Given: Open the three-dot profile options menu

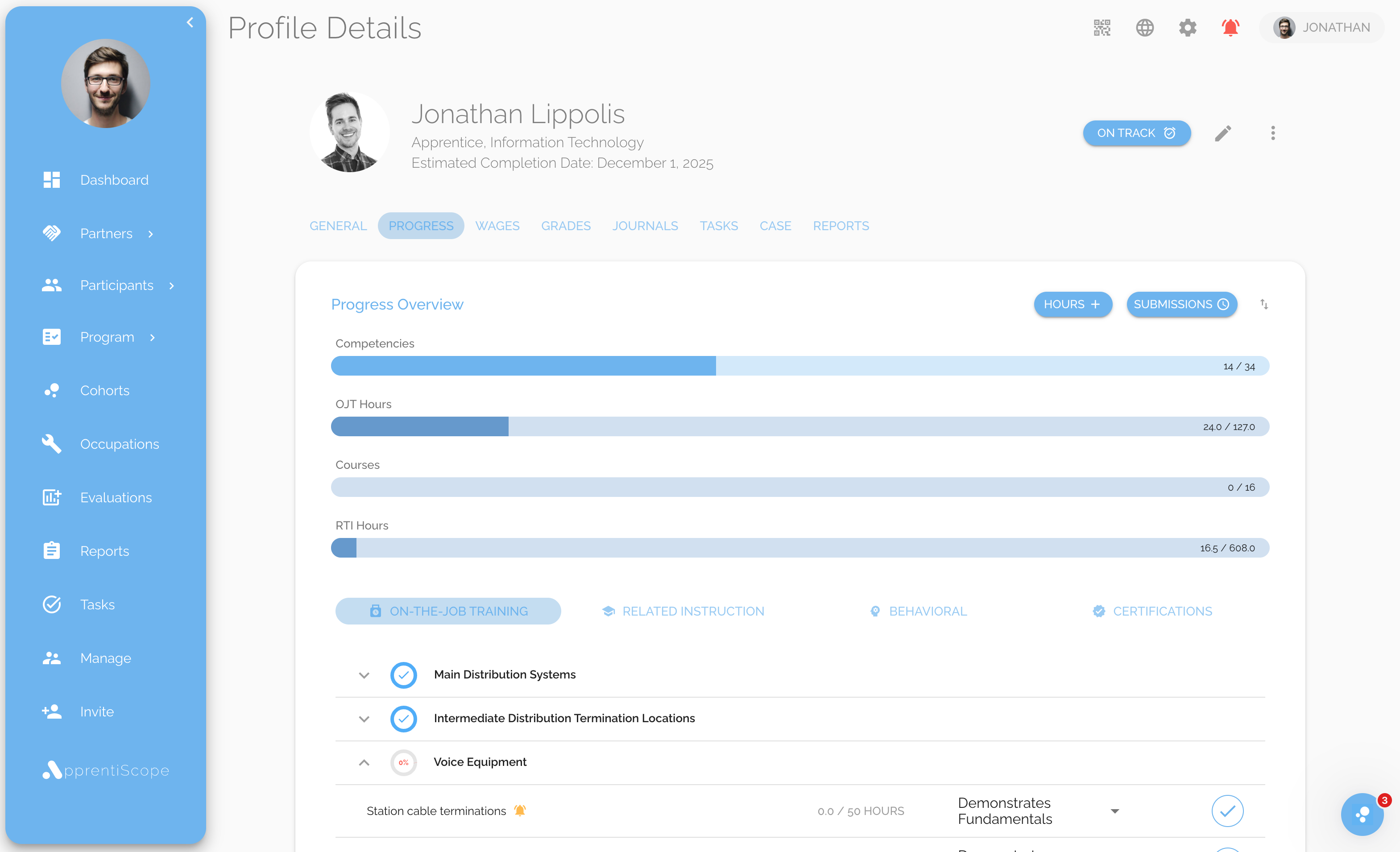Looking at the screenshot, I should click(x=1273, y=133).
